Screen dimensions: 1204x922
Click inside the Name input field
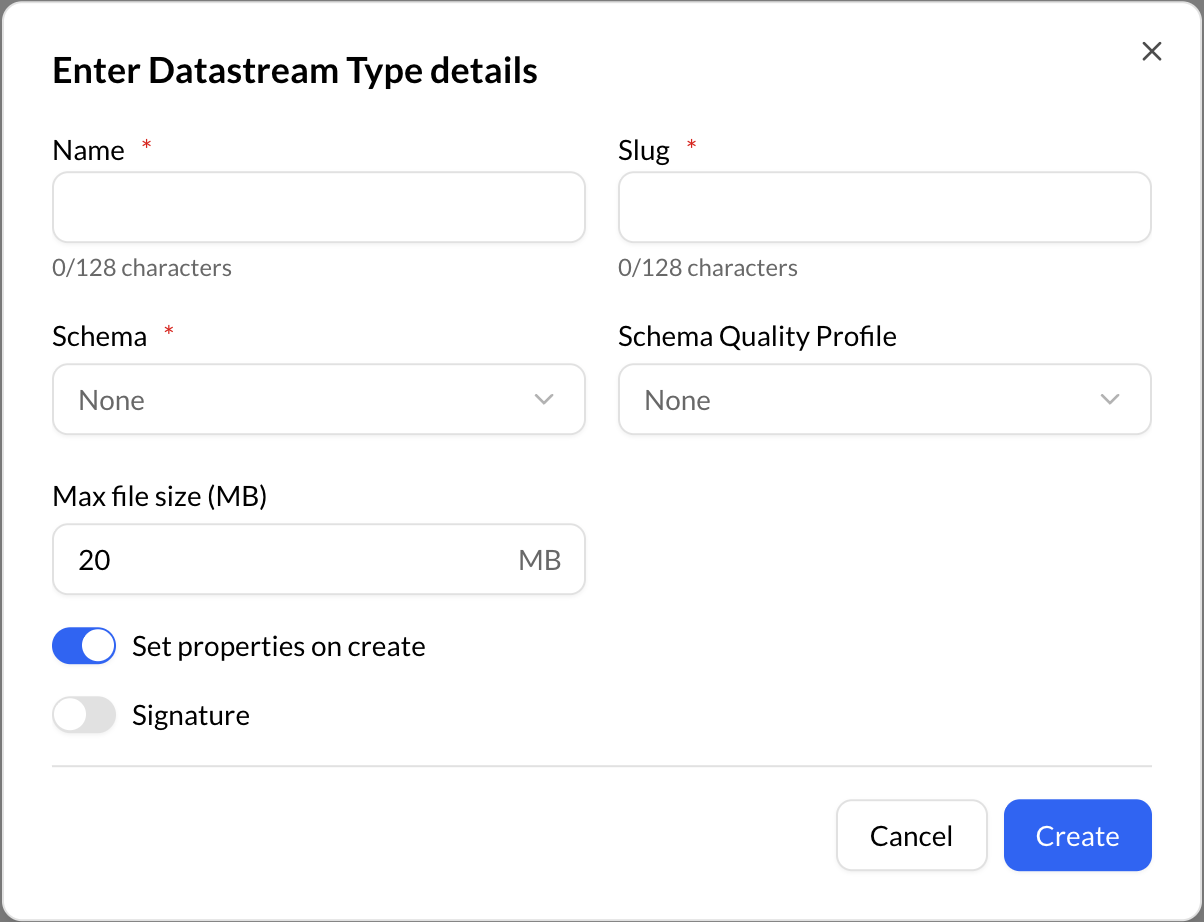click(318, 207)
